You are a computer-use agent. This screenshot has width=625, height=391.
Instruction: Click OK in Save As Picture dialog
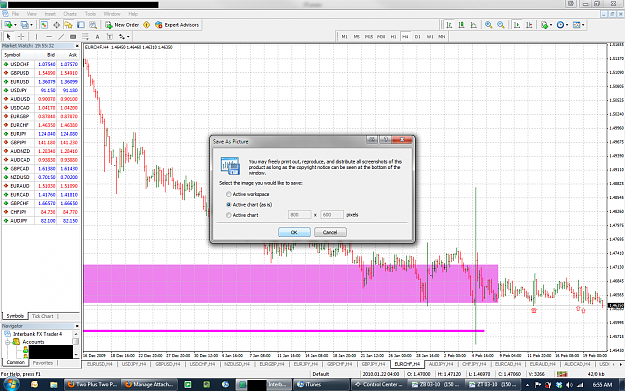(294, 232)
